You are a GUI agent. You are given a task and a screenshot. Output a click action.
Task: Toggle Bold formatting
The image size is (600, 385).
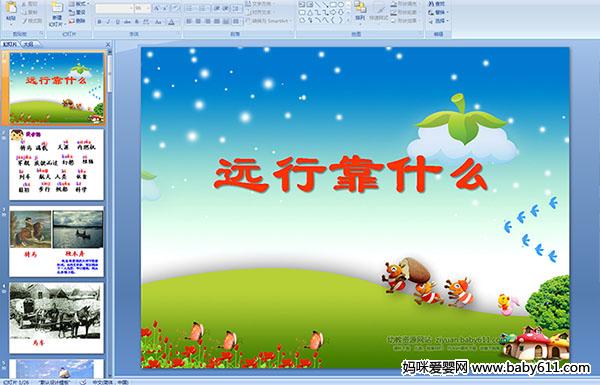coord(99,22)
